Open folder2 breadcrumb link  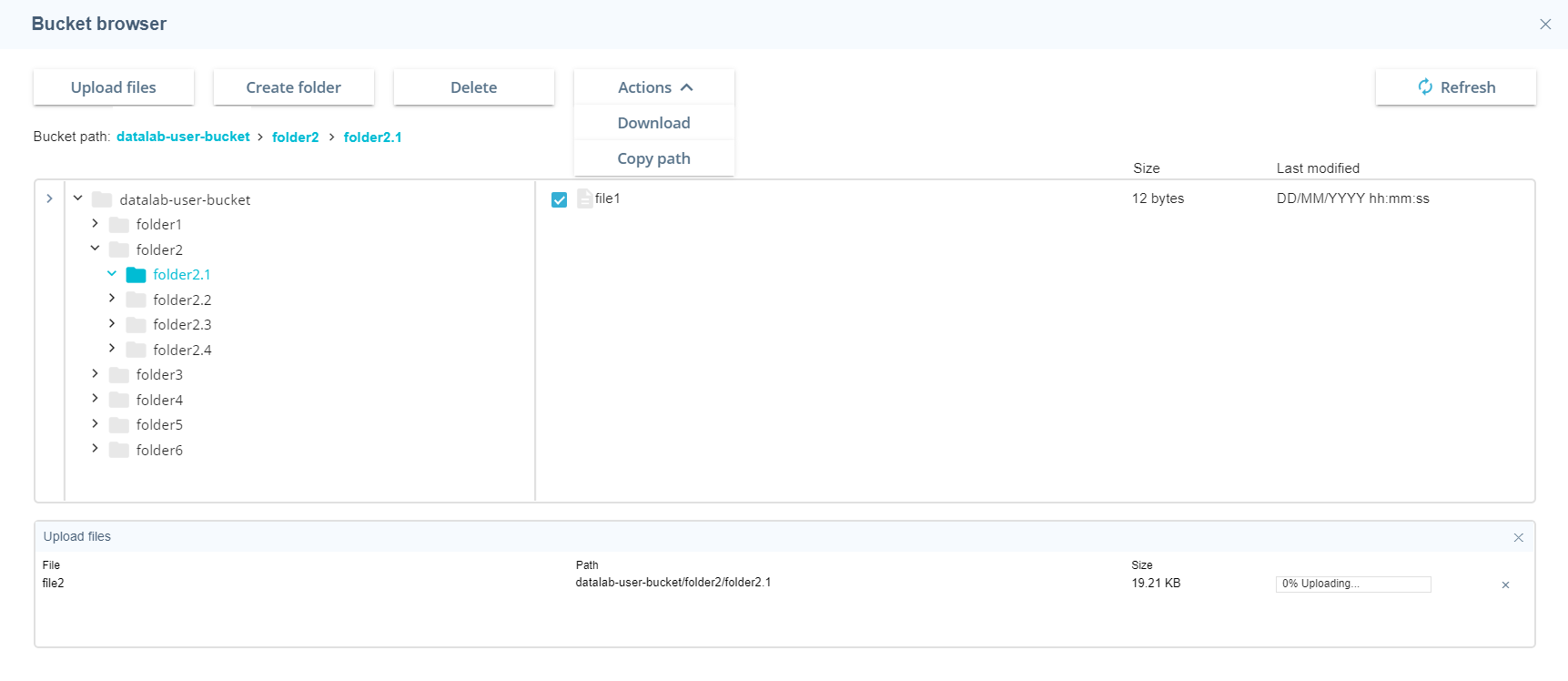click(296, 137)
